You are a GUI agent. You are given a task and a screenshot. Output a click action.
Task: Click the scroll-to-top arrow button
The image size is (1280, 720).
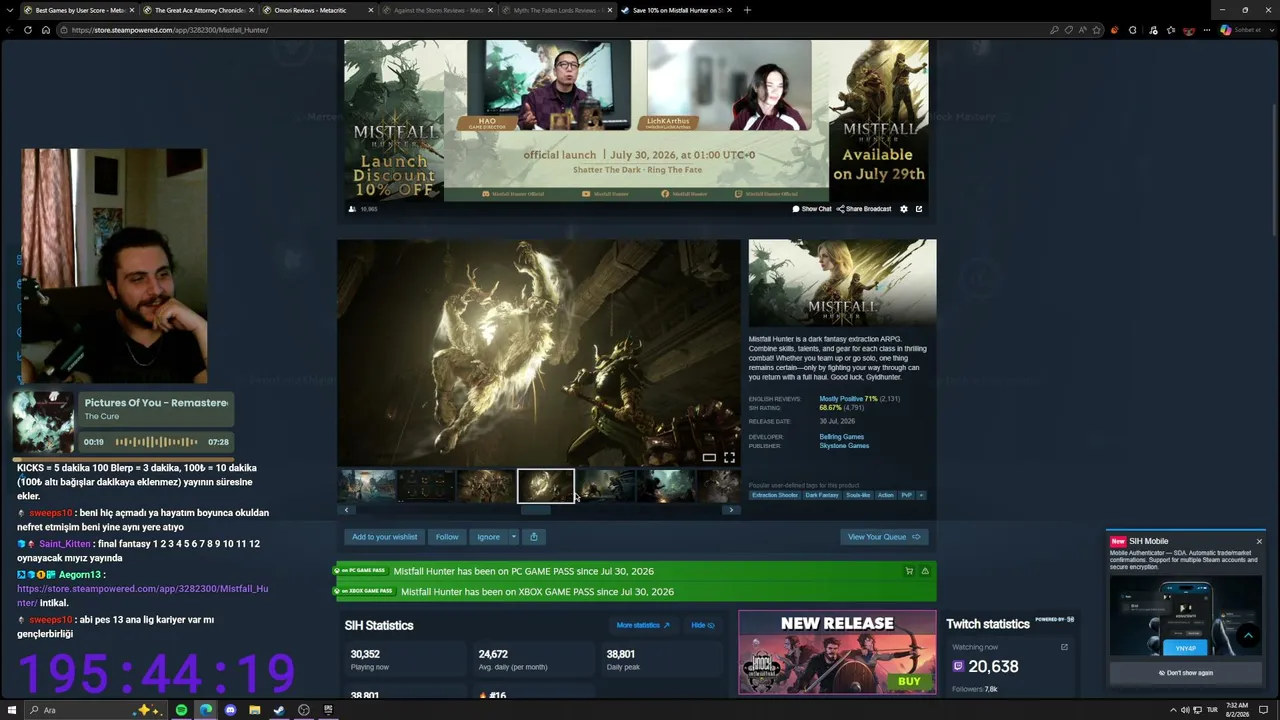pyautogui.click(x=1248, y=635)
